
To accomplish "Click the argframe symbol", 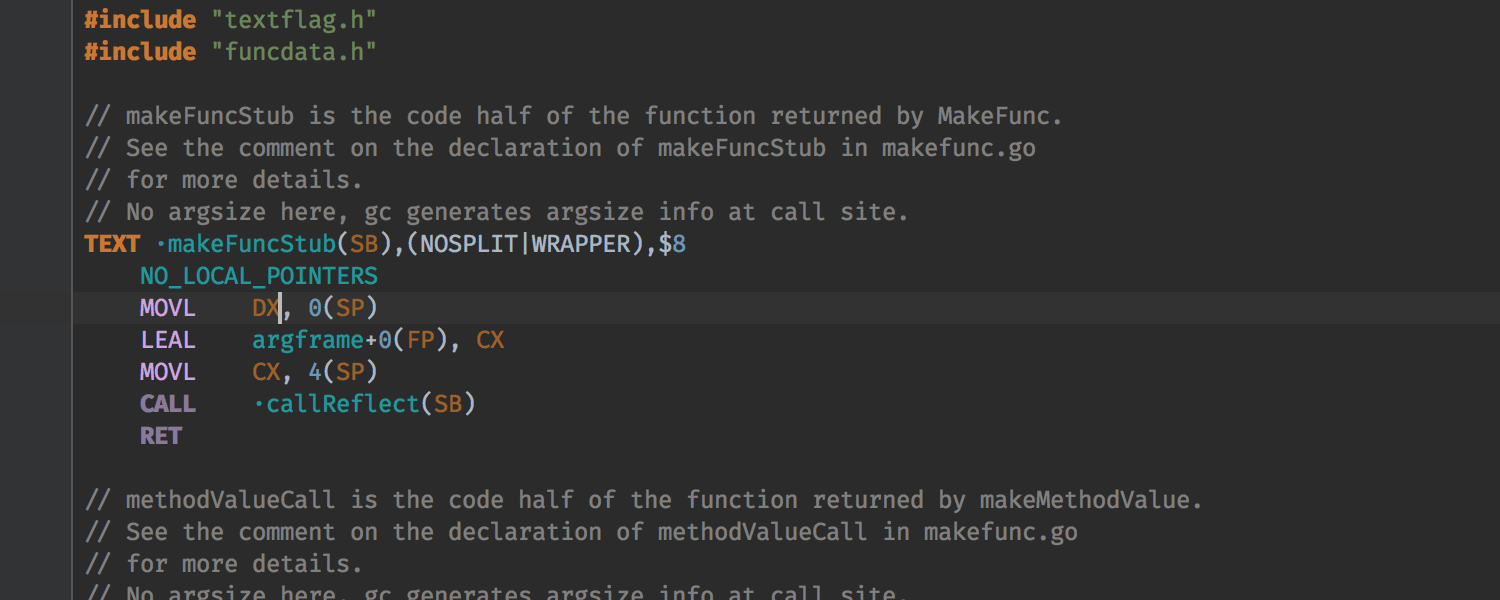I will point(307,340).
